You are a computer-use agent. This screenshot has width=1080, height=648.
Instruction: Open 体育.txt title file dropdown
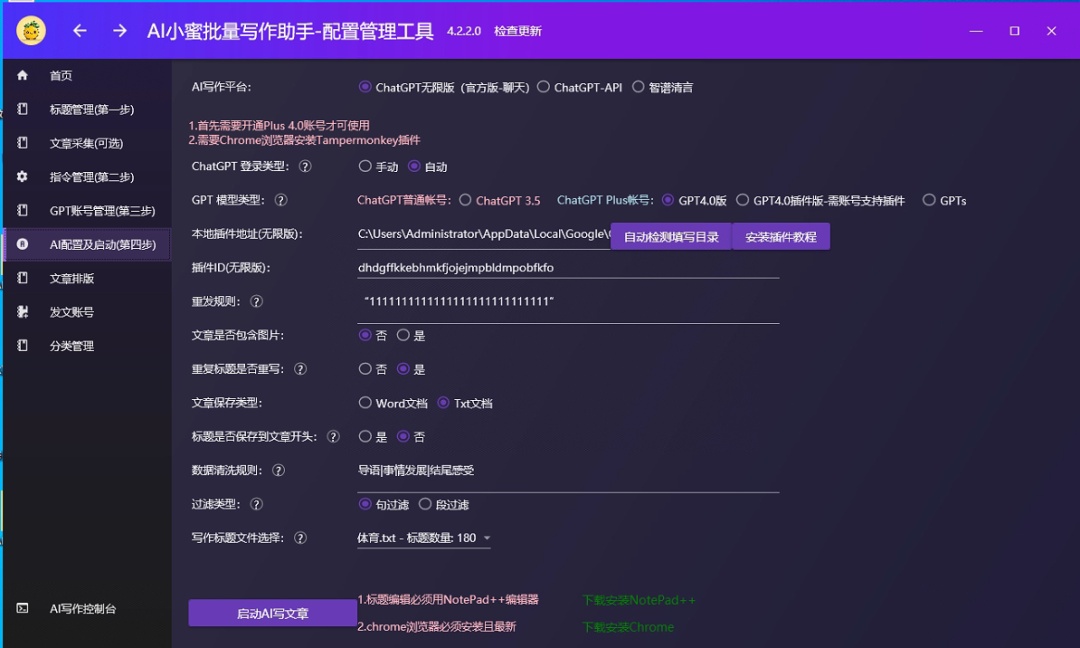click(x=424, y=538)
